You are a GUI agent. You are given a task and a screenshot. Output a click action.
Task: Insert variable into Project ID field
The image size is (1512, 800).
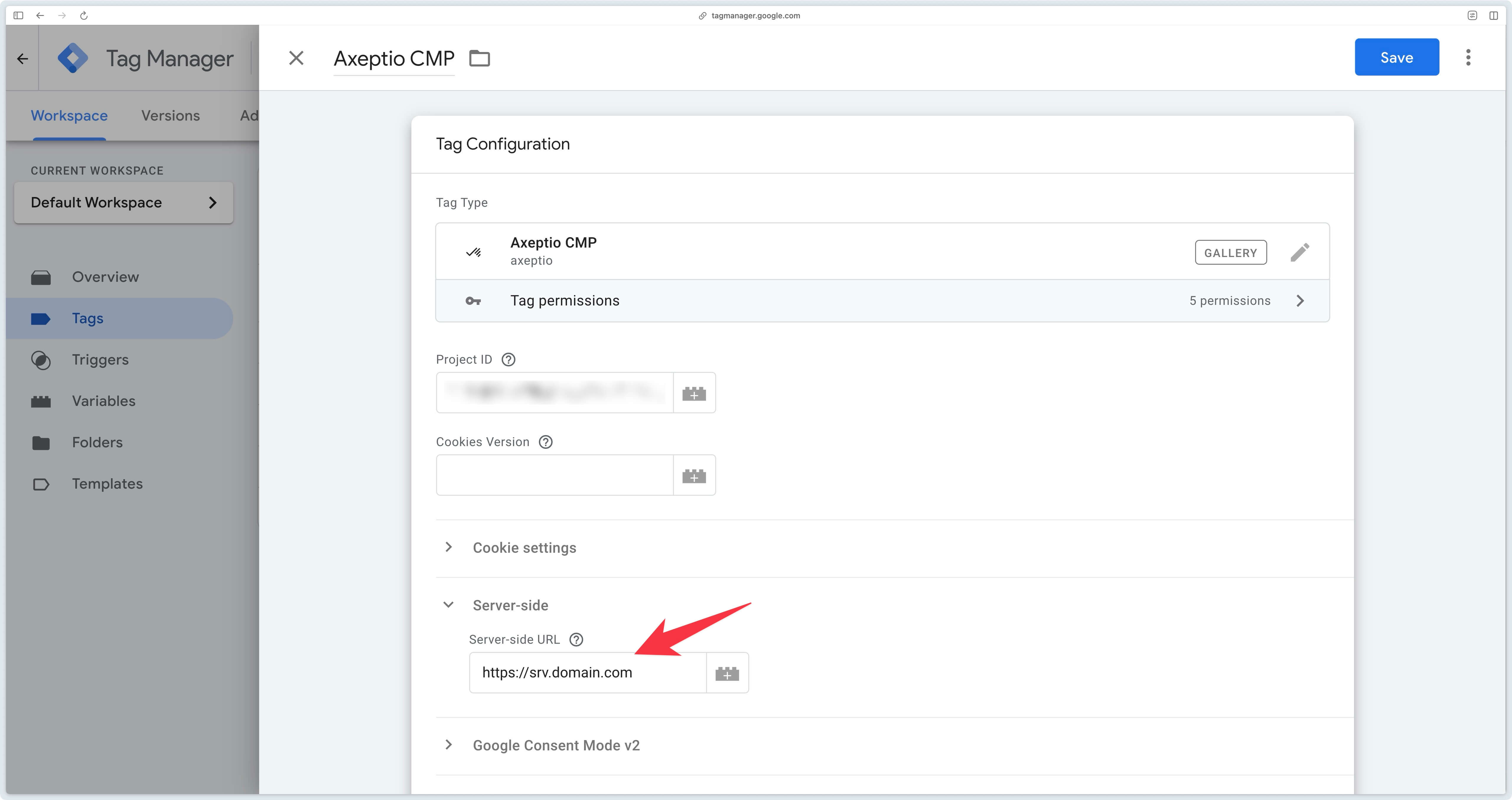tap(694, 393)
